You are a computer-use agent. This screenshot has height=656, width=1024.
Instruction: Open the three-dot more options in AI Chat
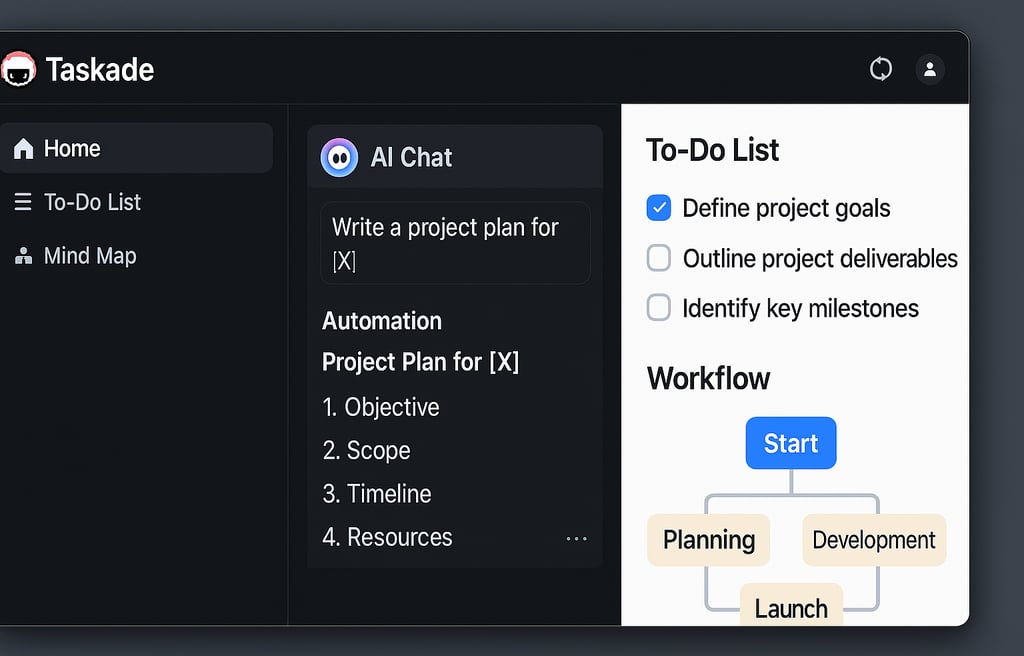[x=576, y=539]
